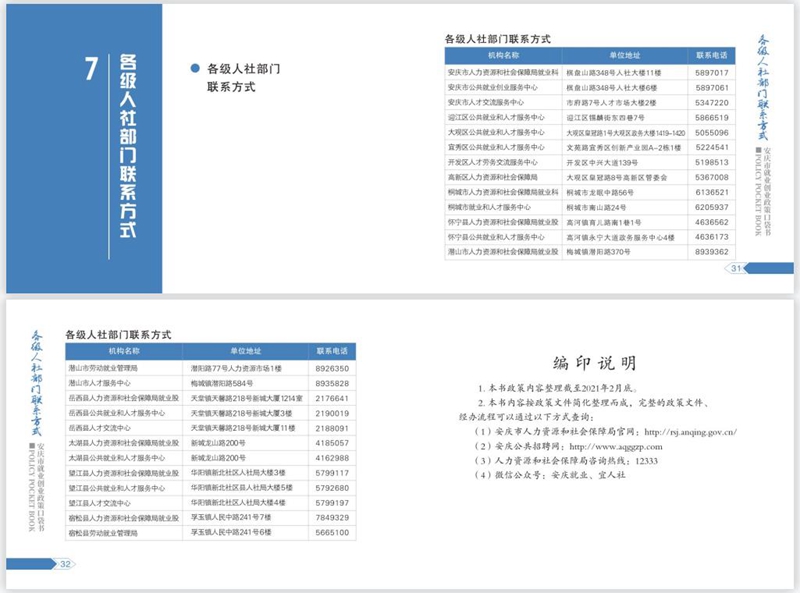Screen dimensions: 800x593
Task: Select phone number 5055096
Action: click(712, 133)
